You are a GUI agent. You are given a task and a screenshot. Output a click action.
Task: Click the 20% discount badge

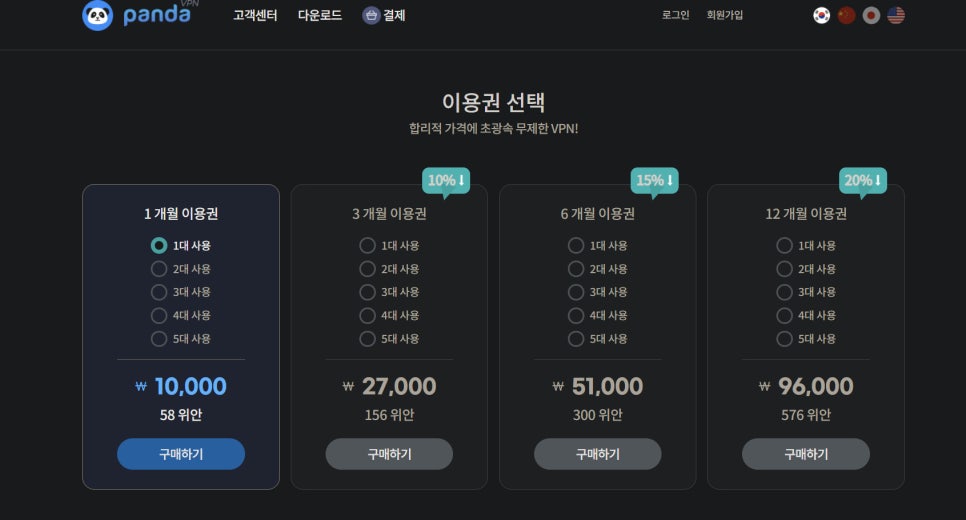point(862,181)
